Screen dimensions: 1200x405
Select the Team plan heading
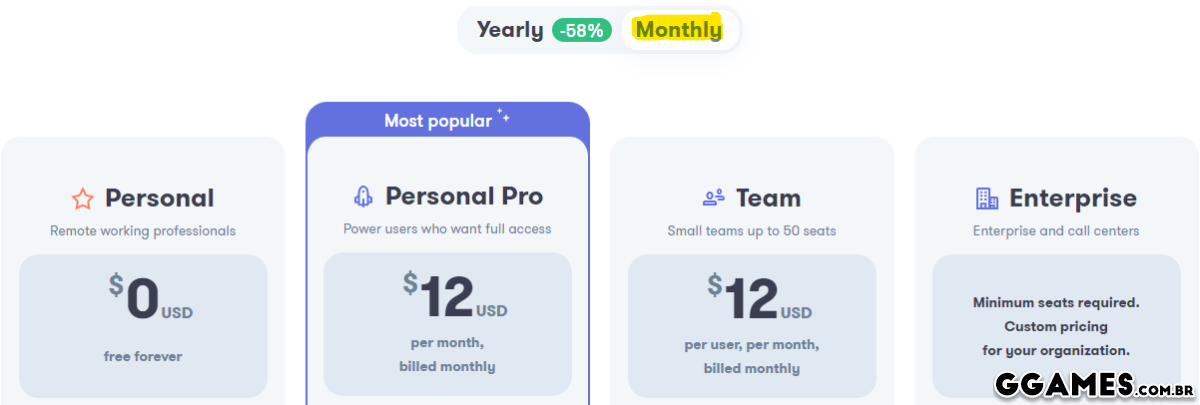click(768, 198)
